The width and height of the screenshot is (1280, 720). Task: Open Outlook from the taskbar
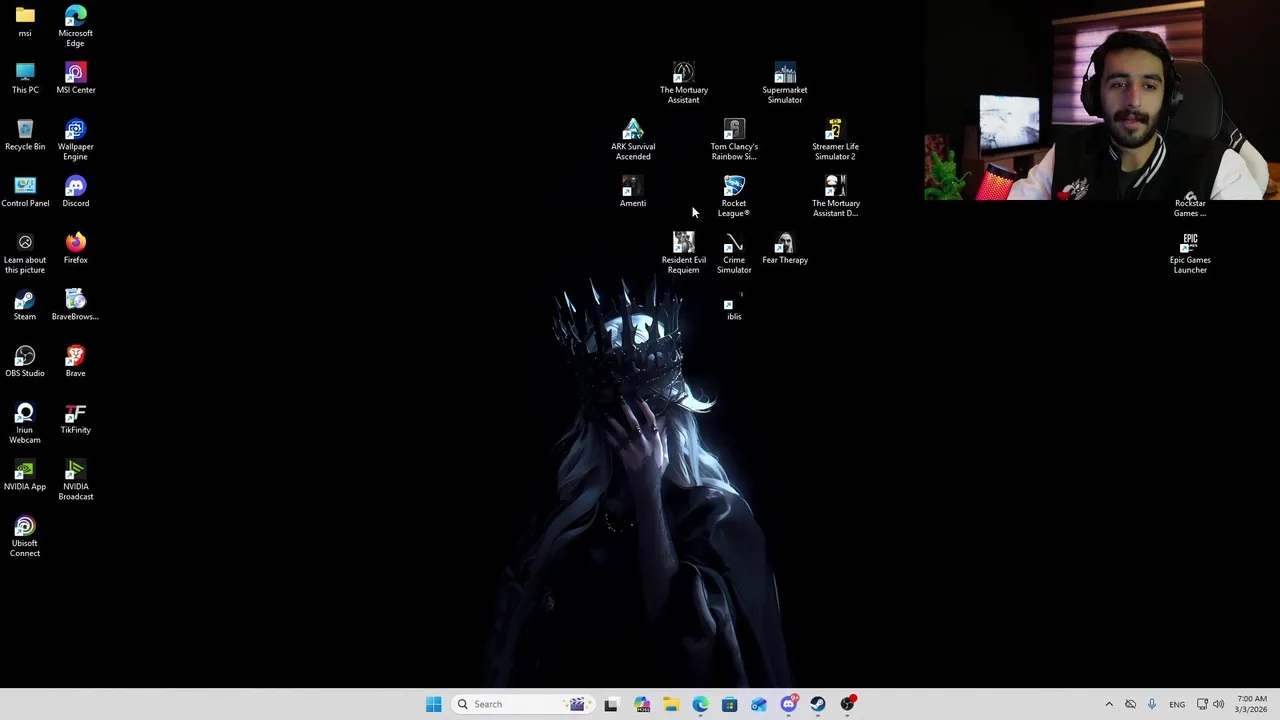point(759,704)
